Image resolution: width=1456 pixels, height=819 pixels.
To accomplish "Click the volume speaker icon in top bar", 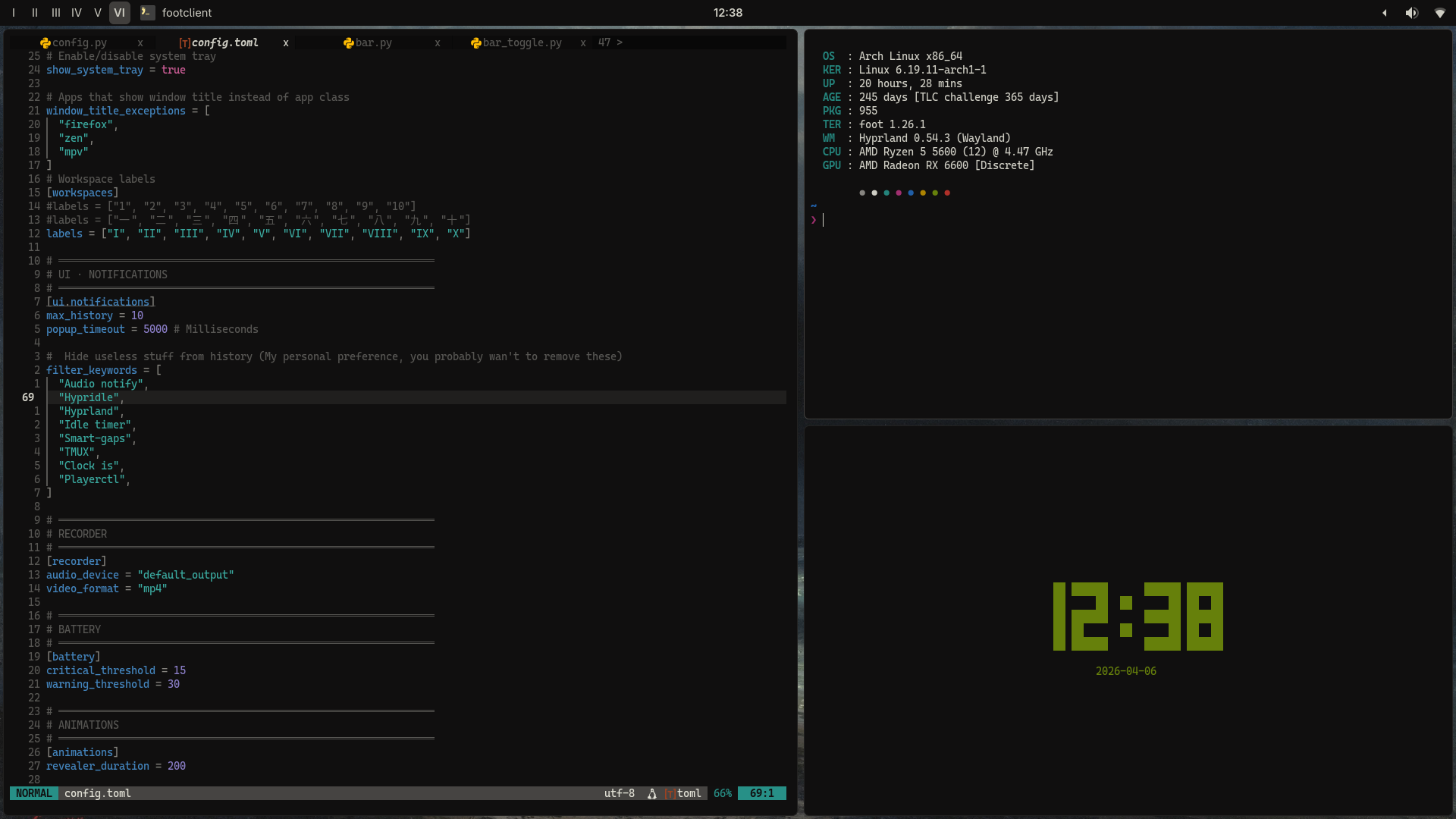I will [x=1411, y=13].
